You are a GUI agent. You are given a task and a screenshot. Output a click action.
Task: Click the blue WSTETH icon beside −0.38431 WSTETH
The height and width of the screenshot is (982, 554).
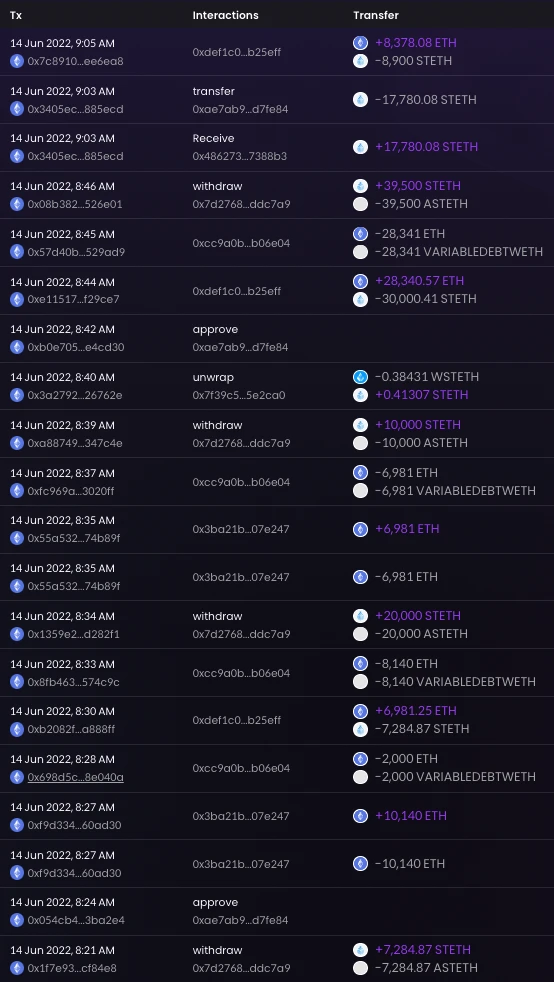click(x=360, y=377)
